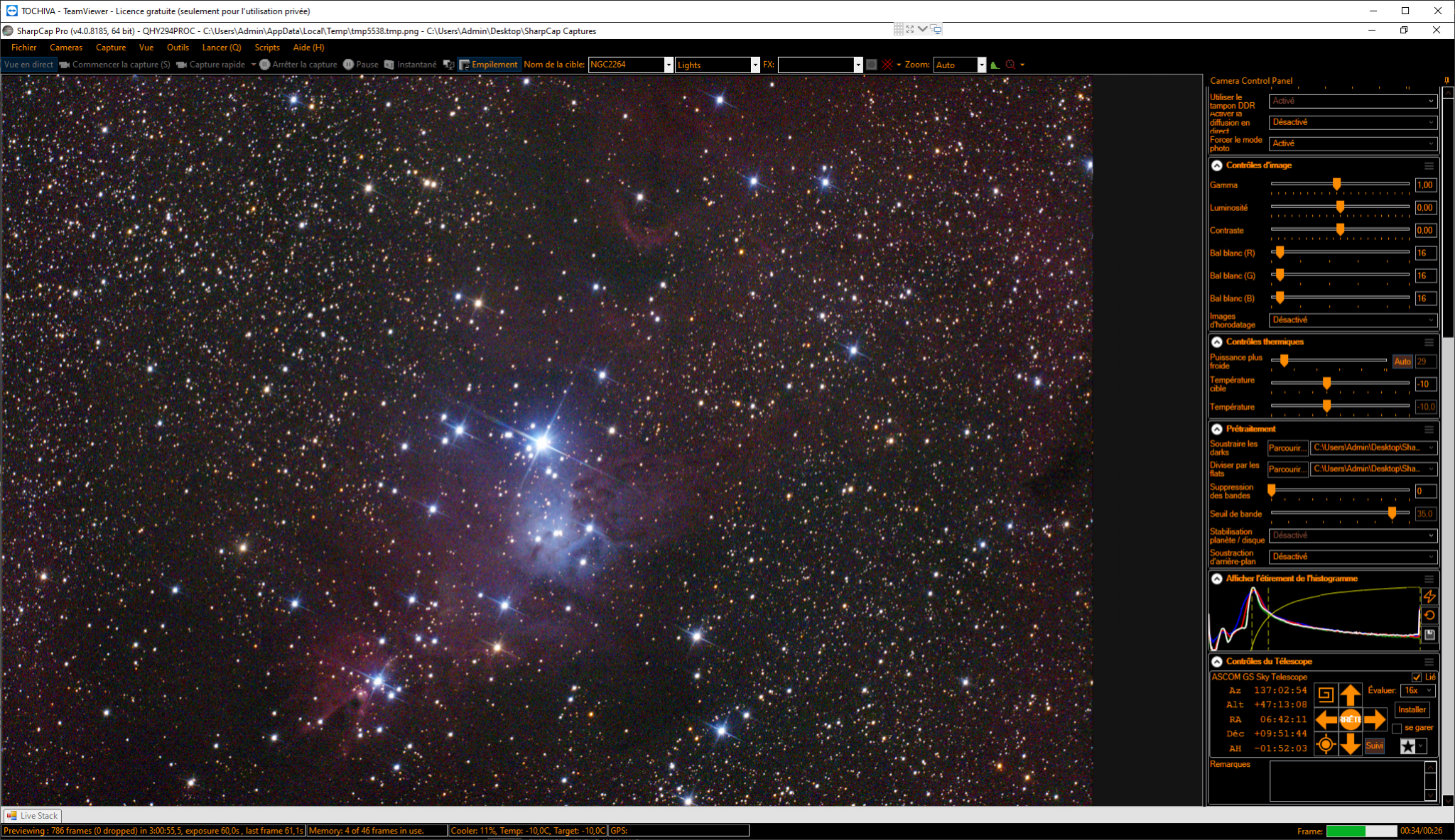Viewport: 1455px width, 840px height.
Task: Toggle the Auto cooler power button
Action: 1402,361
